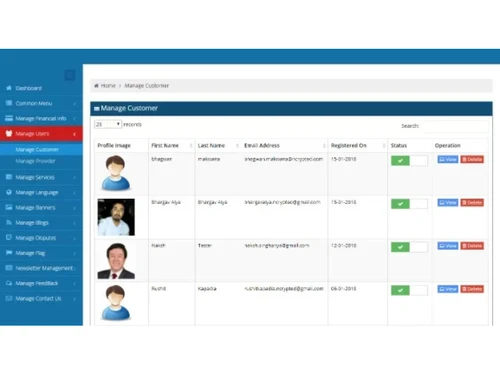The width and height of the screenshot is (500, 375).
Task: Click Manage Customer breadcrumb text
Action: point(147,86)
